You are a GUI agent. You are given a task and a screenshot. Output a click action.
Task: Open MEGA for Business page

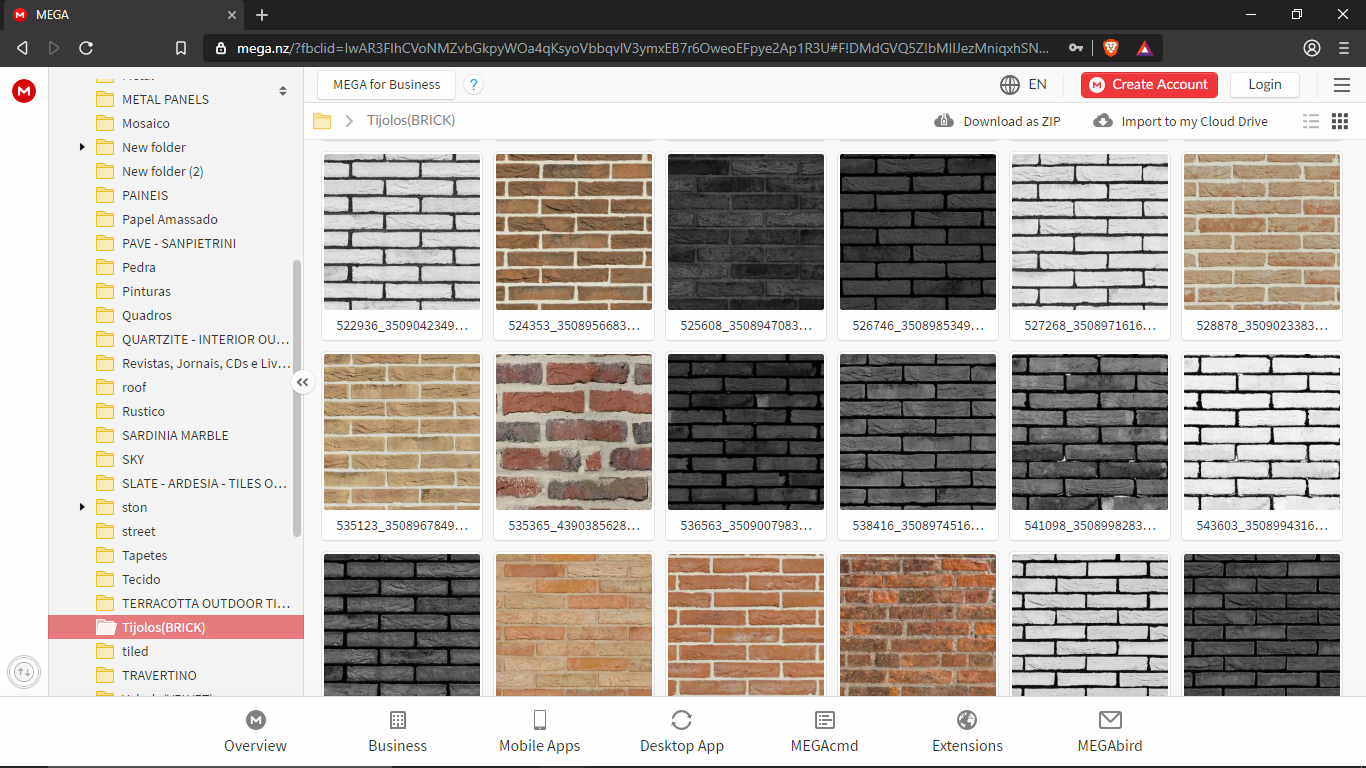point(385,85)
